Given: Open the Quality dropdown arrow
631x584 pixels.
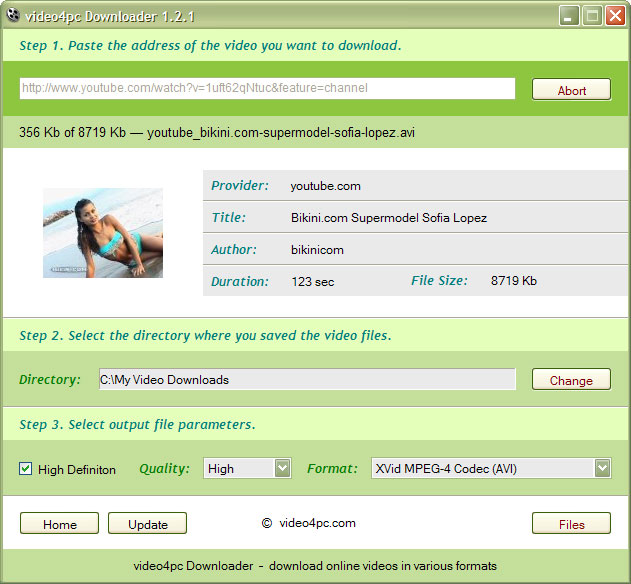Looking at the screenshot, I should pos(283,468).
